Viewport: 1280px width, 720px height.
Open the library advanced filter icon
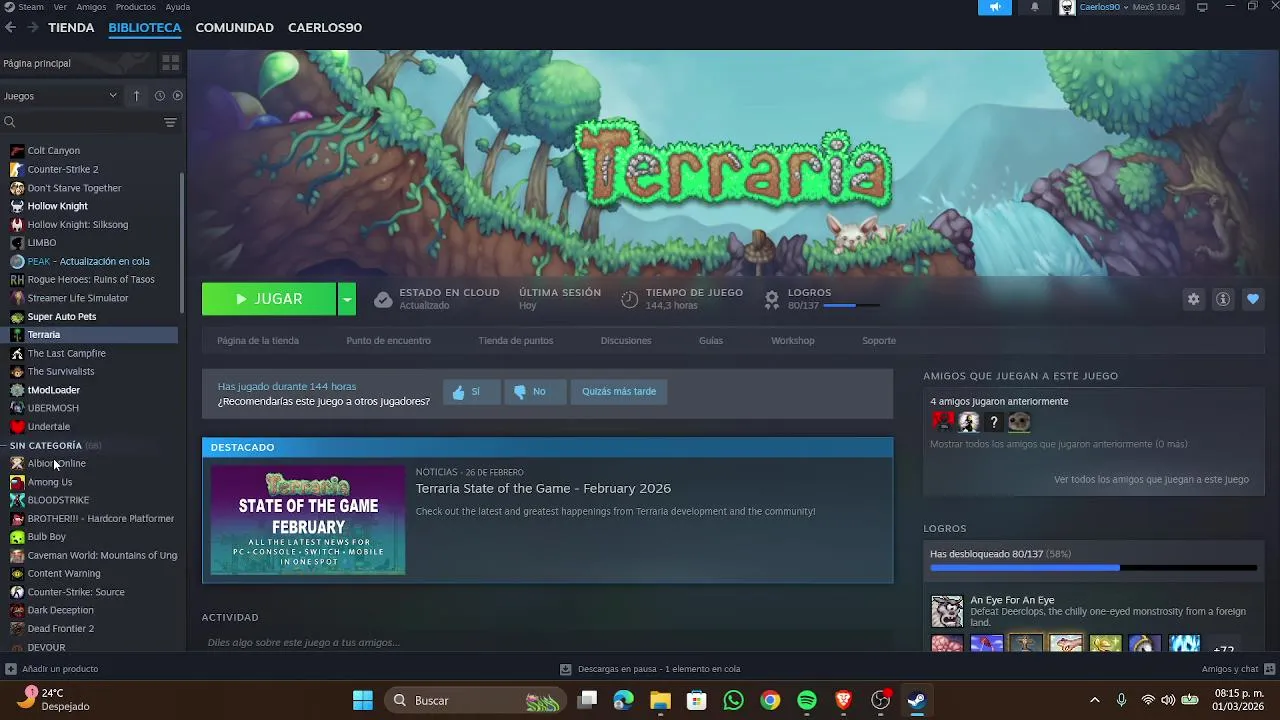tap(170, 122)
